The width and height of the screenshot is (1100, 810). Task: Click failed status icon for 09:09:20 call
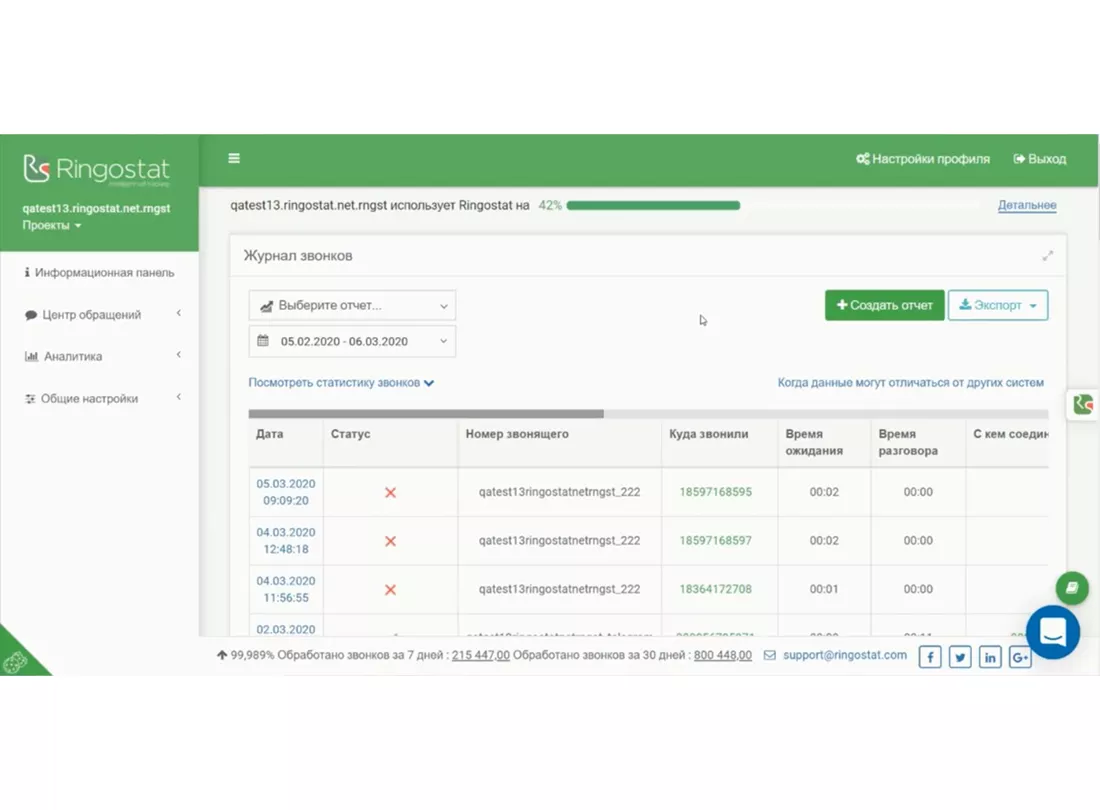pyautogui.click(x=391, y=493)
